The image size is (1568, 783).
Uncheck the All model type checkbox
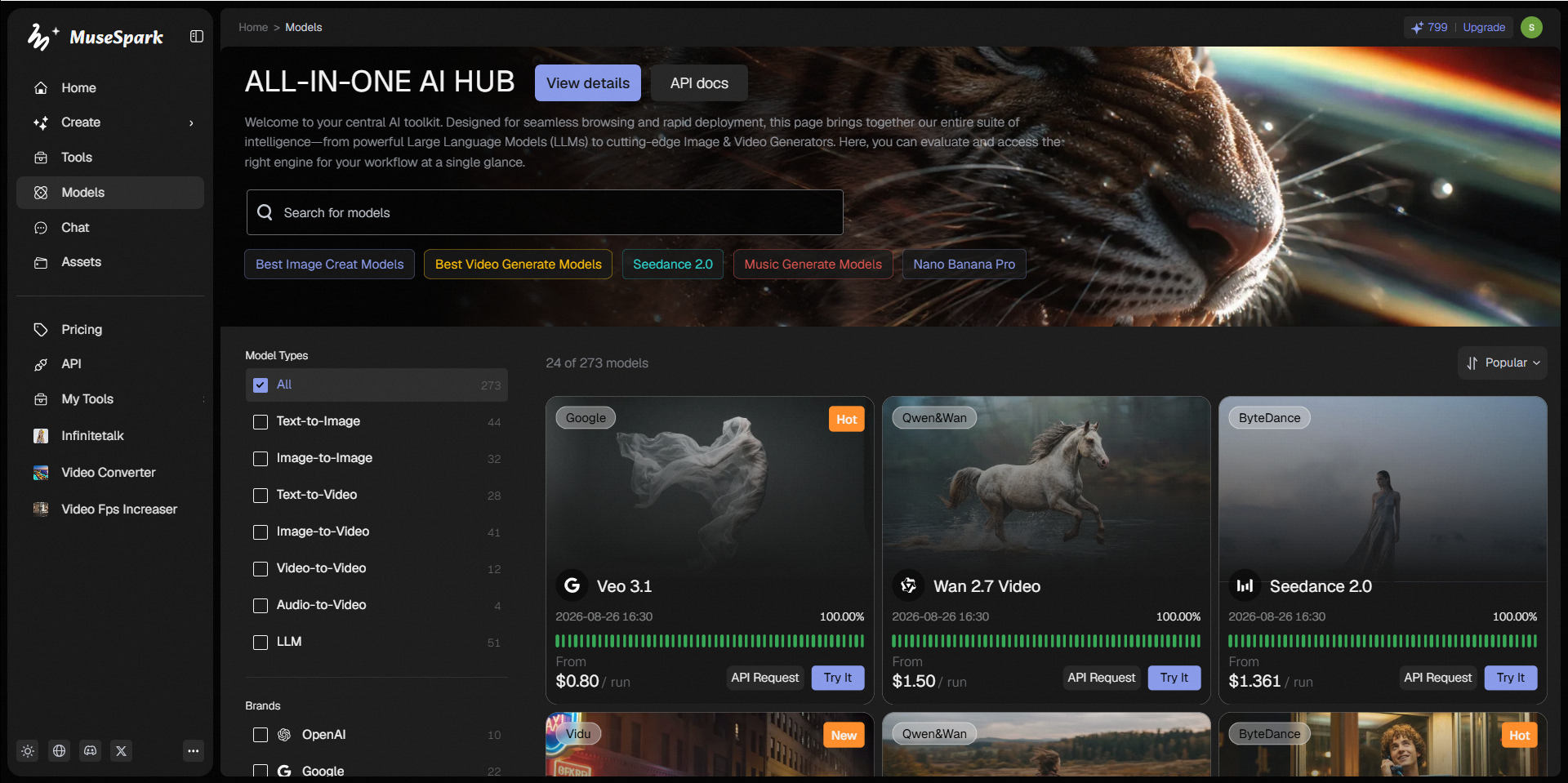(261, 385)
